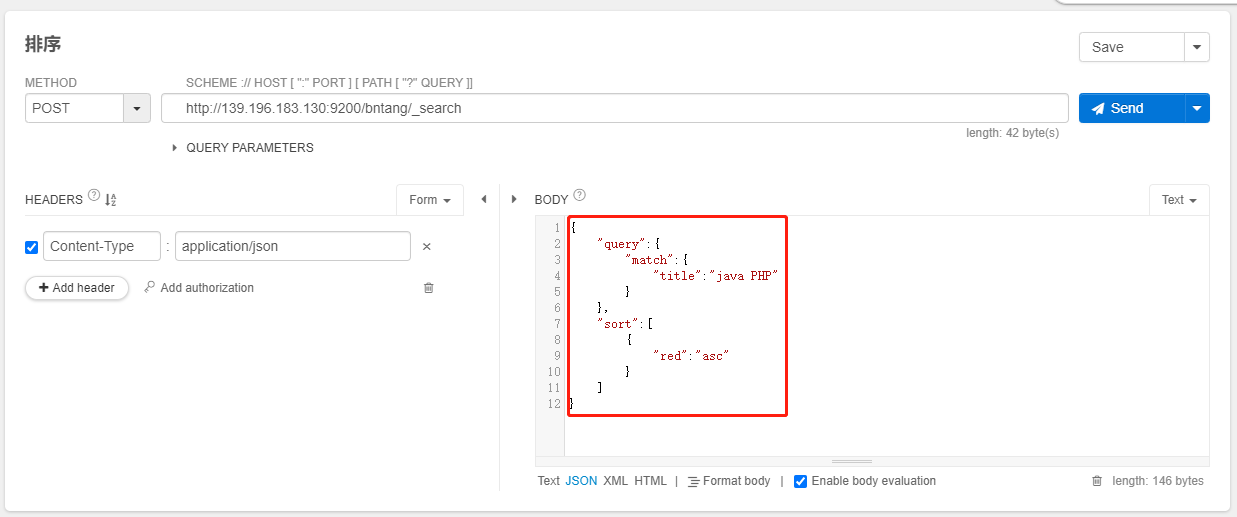Viewport: 1237px width, 517px height.
Task: Sort headers alphabetically with A-Z icon
Action: point(111,200)
